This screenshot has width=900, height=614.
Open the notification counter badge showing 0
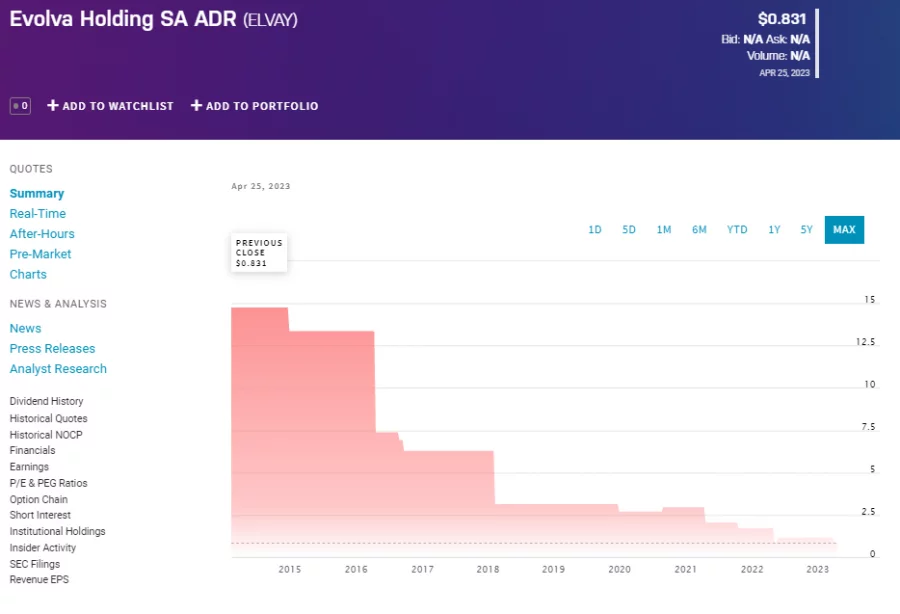[x=19, y=105]
